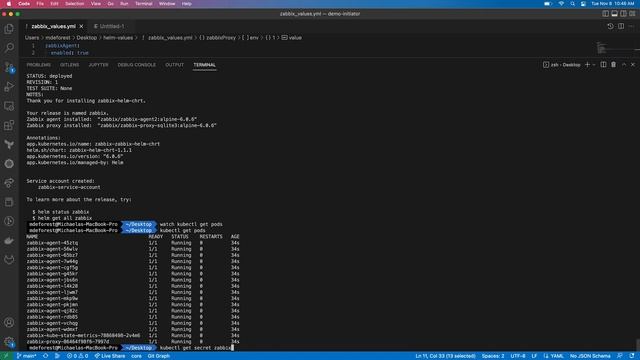The width and height of the screenshot is (640, 360).
Task: Click errors and warnings count in status bar
Action: tap(78, 356)
